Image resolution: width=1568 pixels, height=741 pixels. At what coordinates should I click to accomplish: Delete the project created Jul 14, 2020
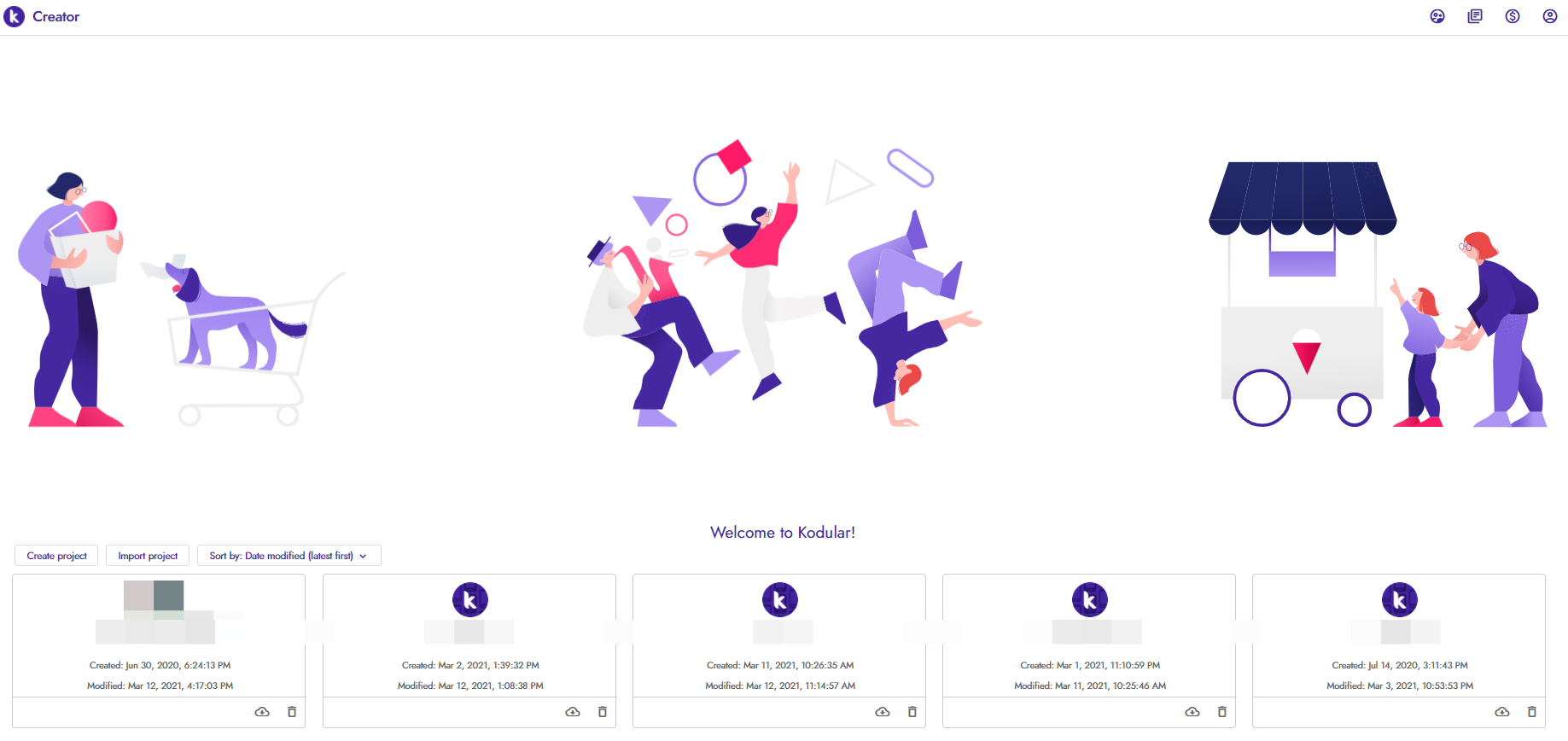pyautogui.click(x=1532, y=712)
